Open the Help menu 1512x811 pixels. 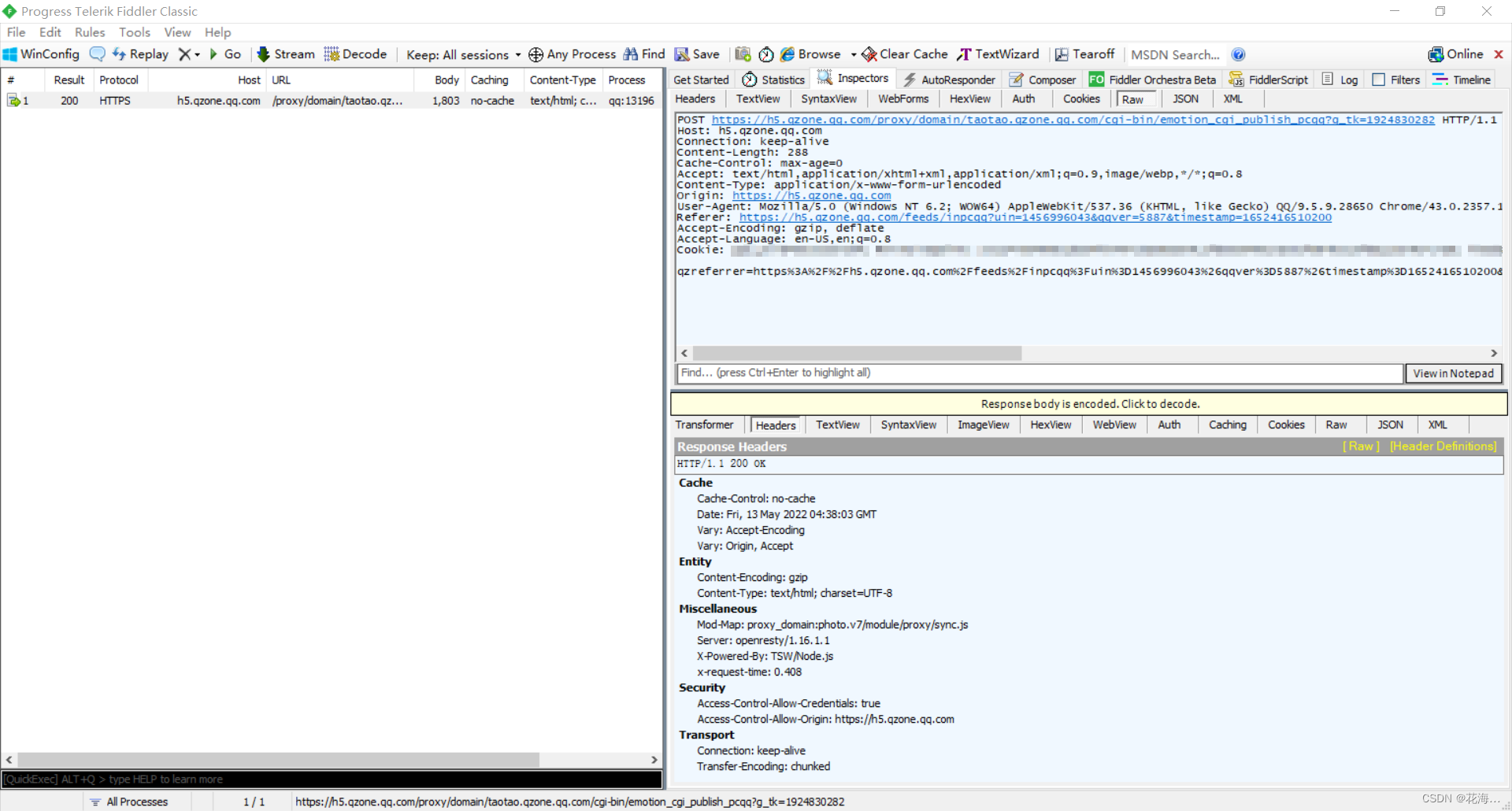click(x=217, y=32)
